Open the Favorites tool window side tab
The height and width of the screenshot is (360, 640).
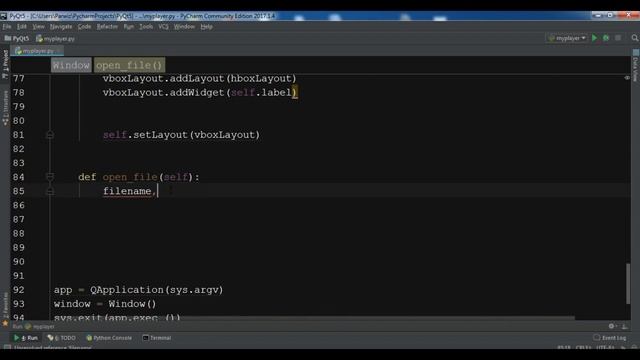(x=5, y=305)
